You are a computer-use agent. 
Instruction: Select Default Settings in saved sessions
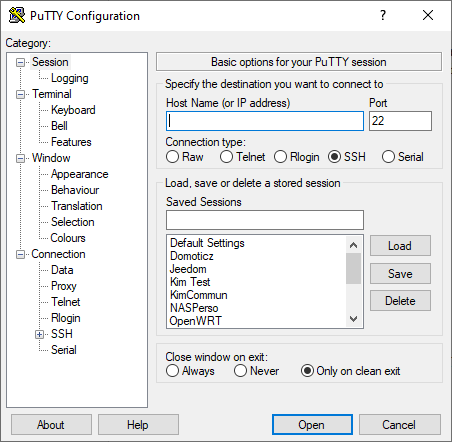pyautogui.click(x=207, y=243)
